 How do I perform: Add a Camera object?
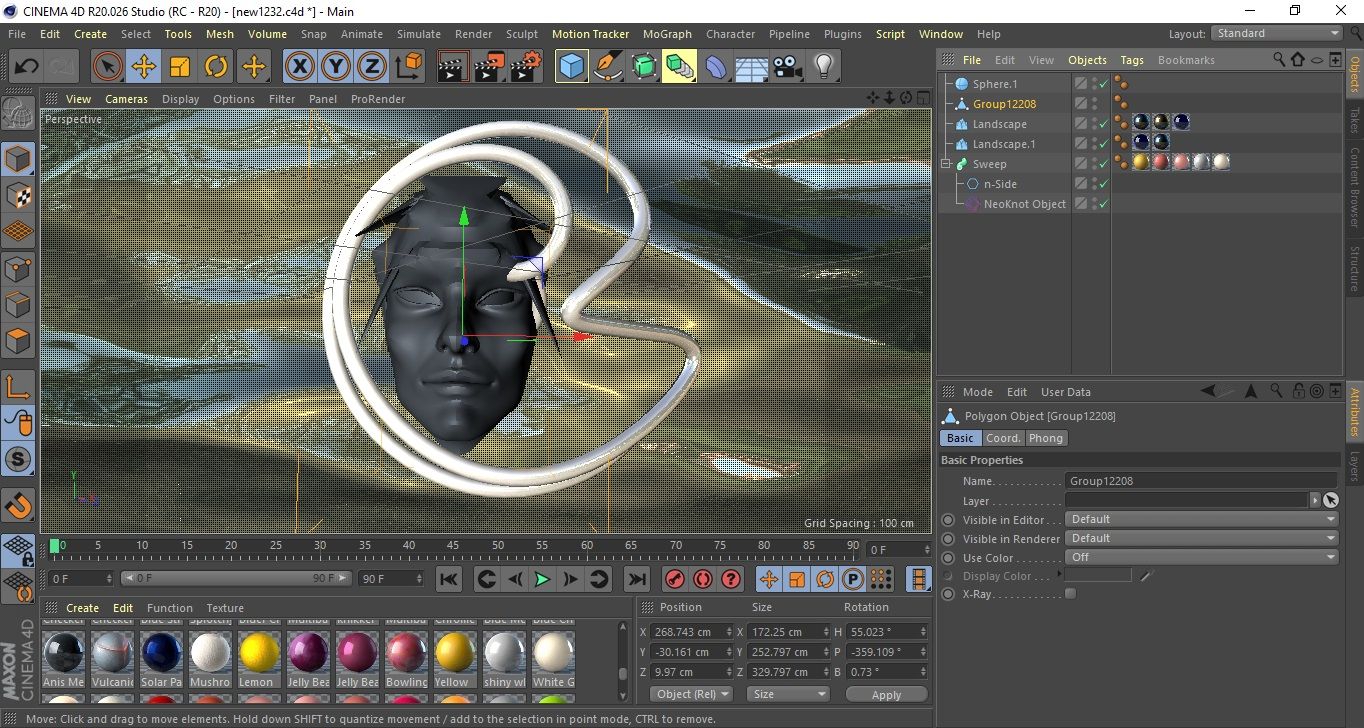click(x=788, y=67)
